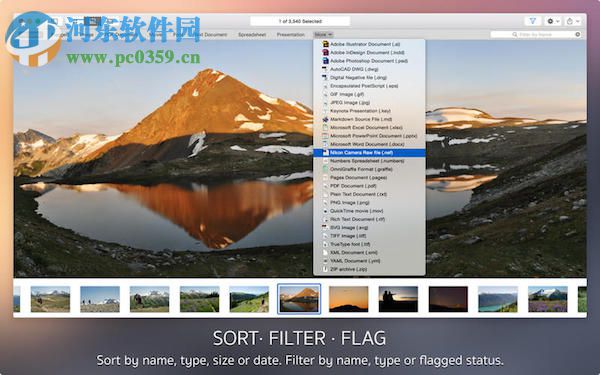Select the Presentation filter

pyautogui.click(x=290, y=34)
